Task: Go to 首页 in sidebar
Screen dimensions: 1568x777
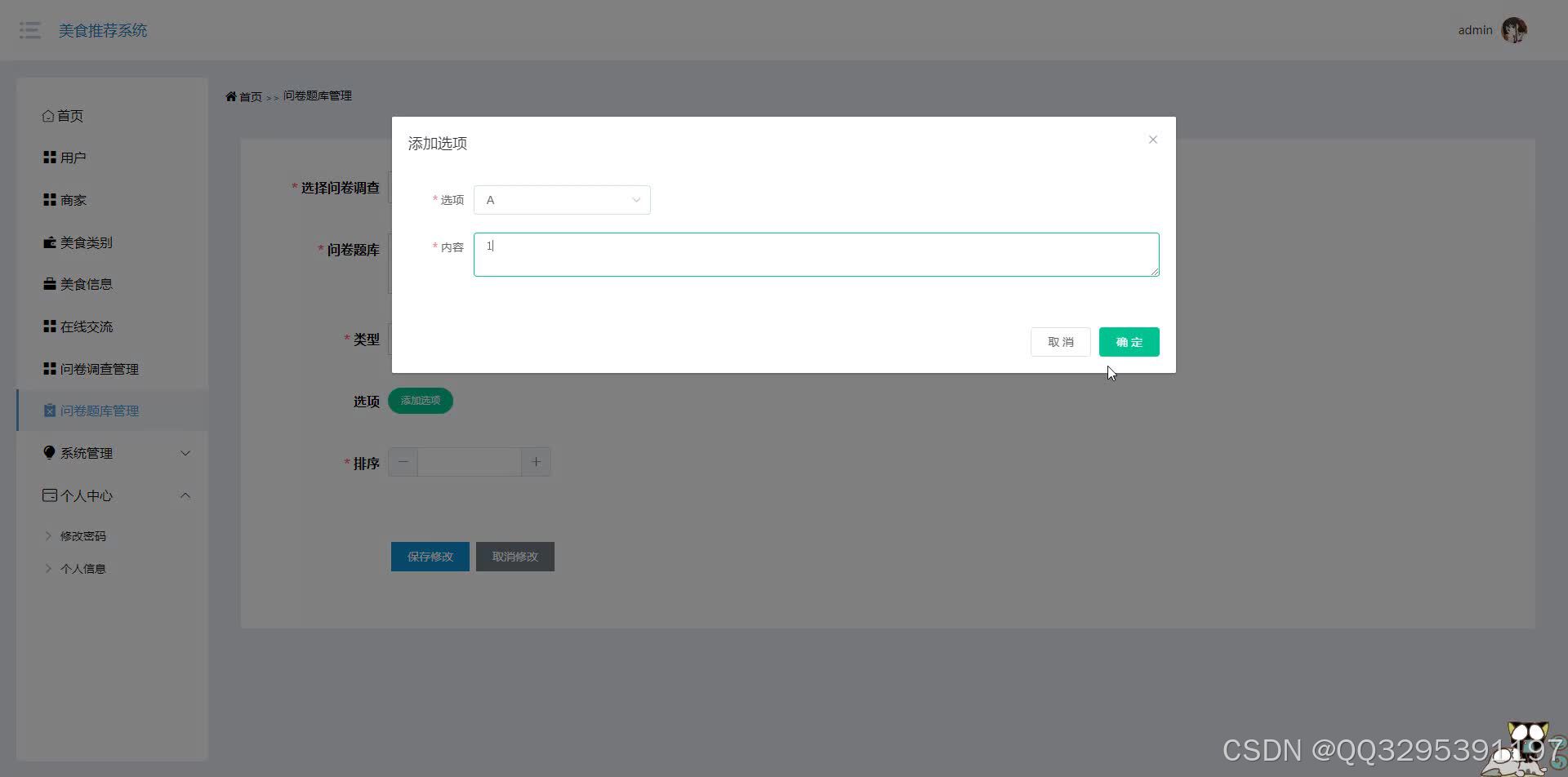Action: (x=112, y=116)
